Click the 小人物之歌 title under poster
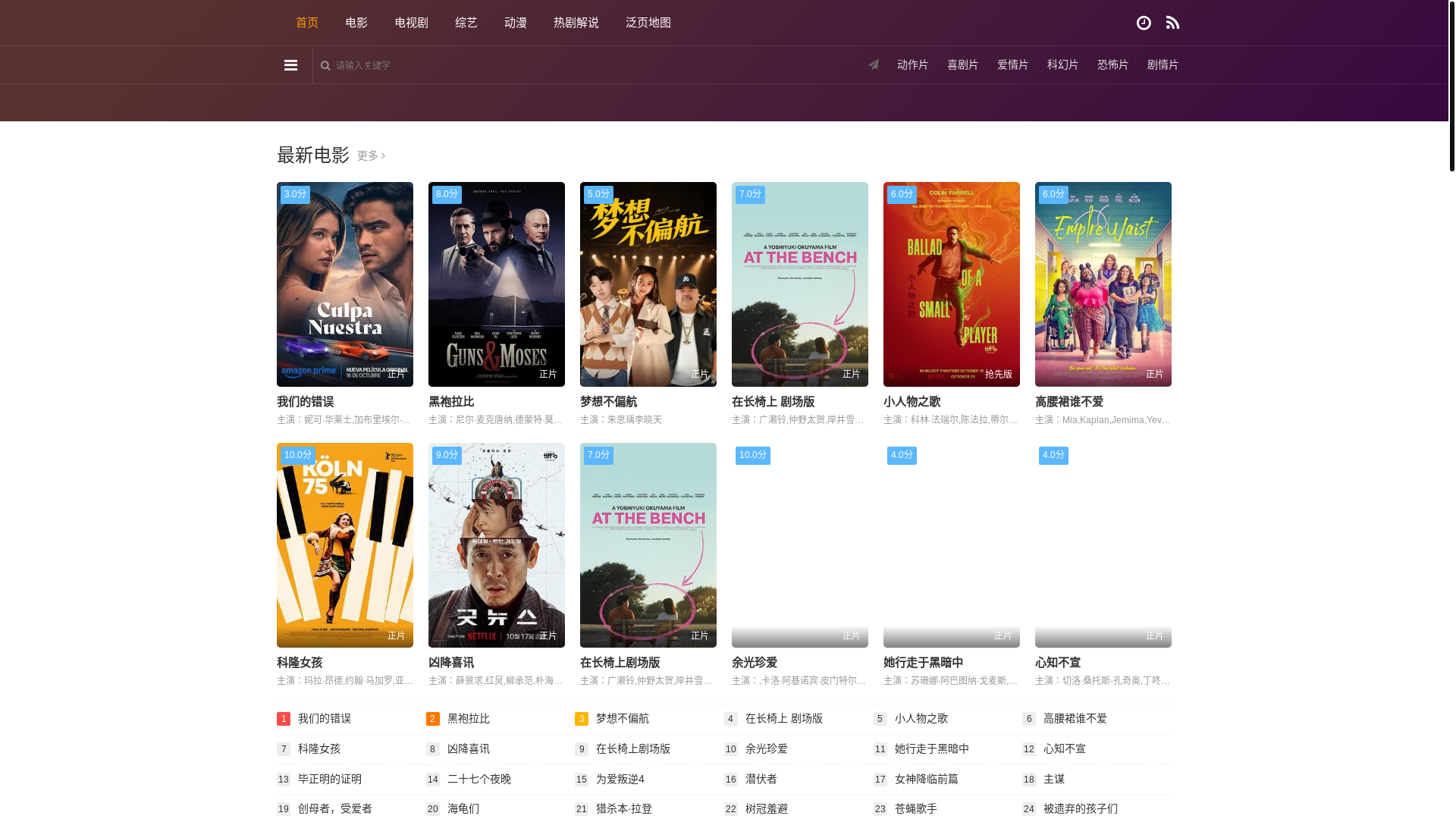Image resolution: width=1456 pixels, height=819 pixels. click(912, 402)
